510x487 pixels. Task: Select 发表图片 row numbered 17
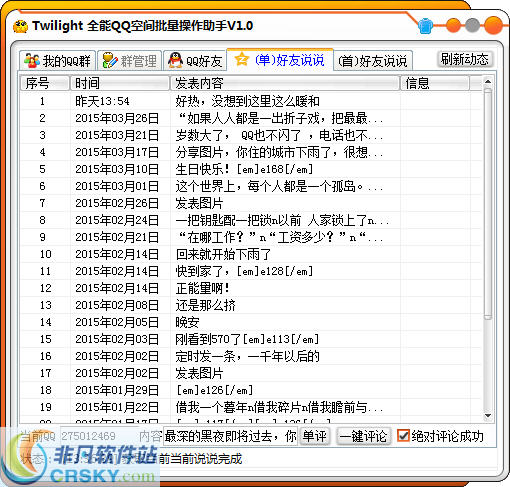(x=251, y=373)
